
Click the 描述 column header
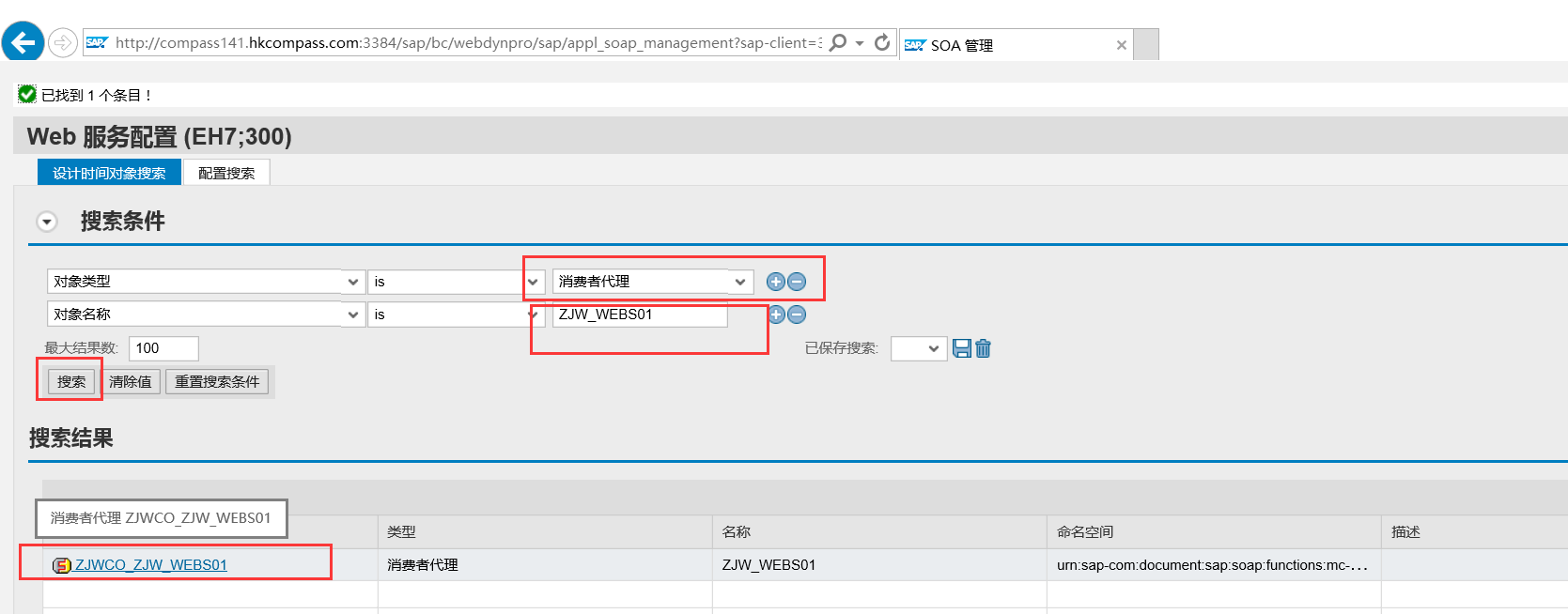tap(1474, 531)
